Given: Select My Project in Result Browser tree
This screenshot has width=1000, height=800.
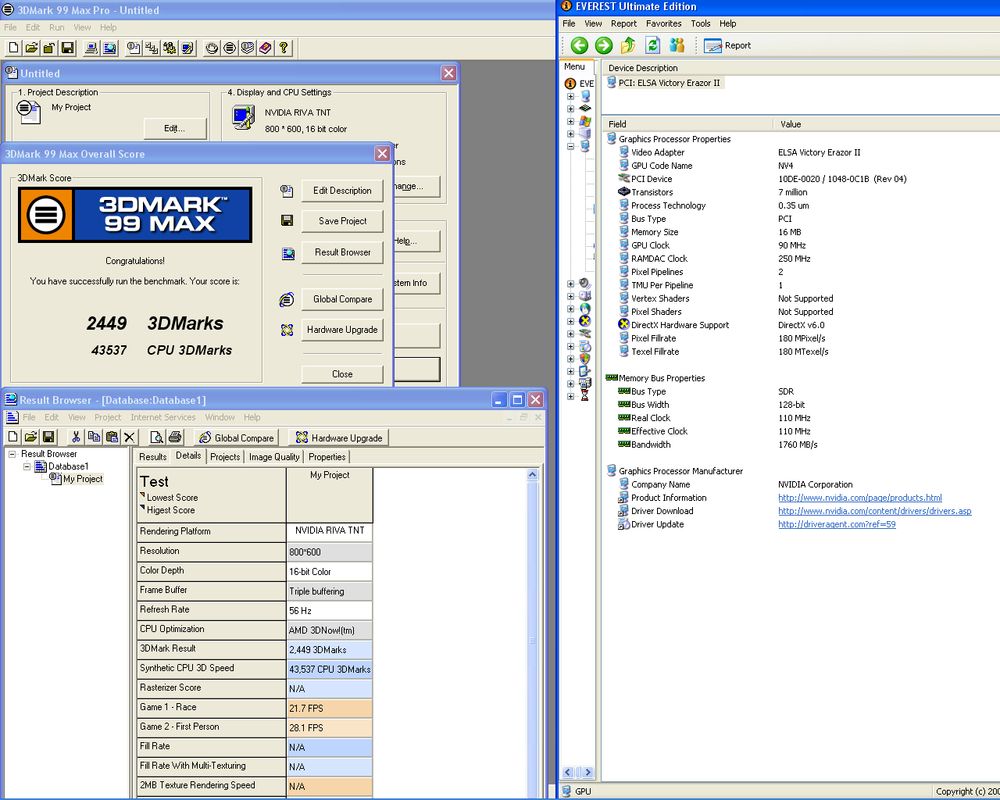Looking at the screenshot, I should 83,479.
